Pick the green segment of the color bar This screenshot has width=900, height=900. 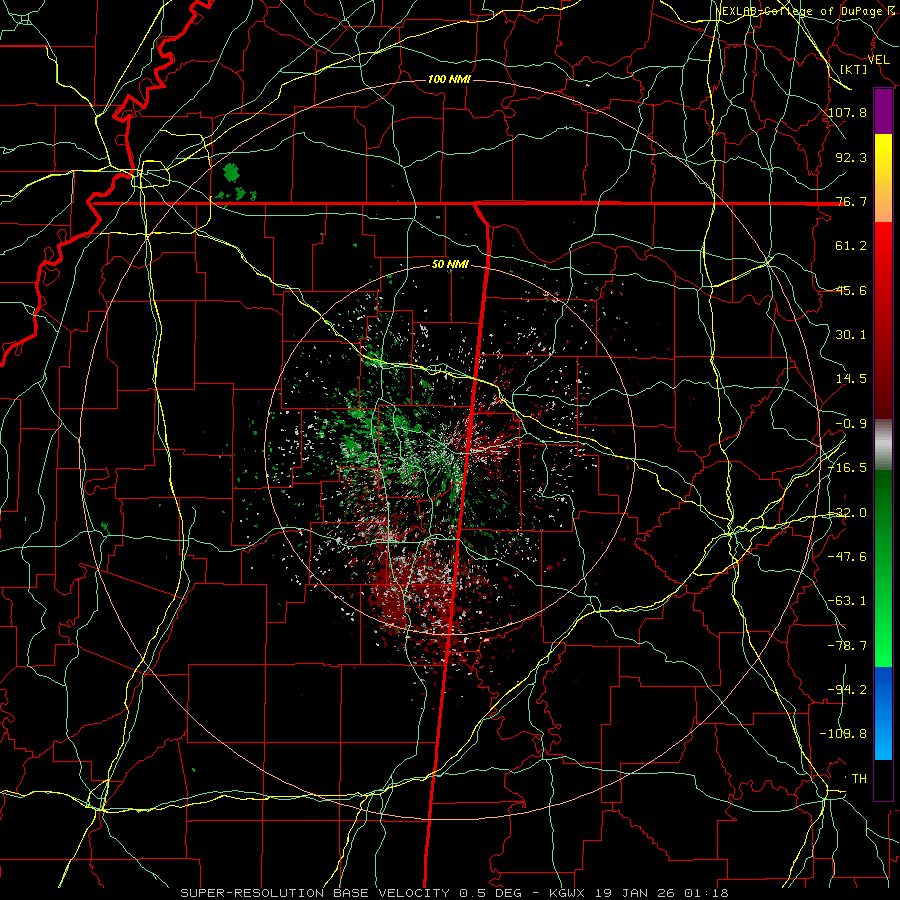click(883, 568)
